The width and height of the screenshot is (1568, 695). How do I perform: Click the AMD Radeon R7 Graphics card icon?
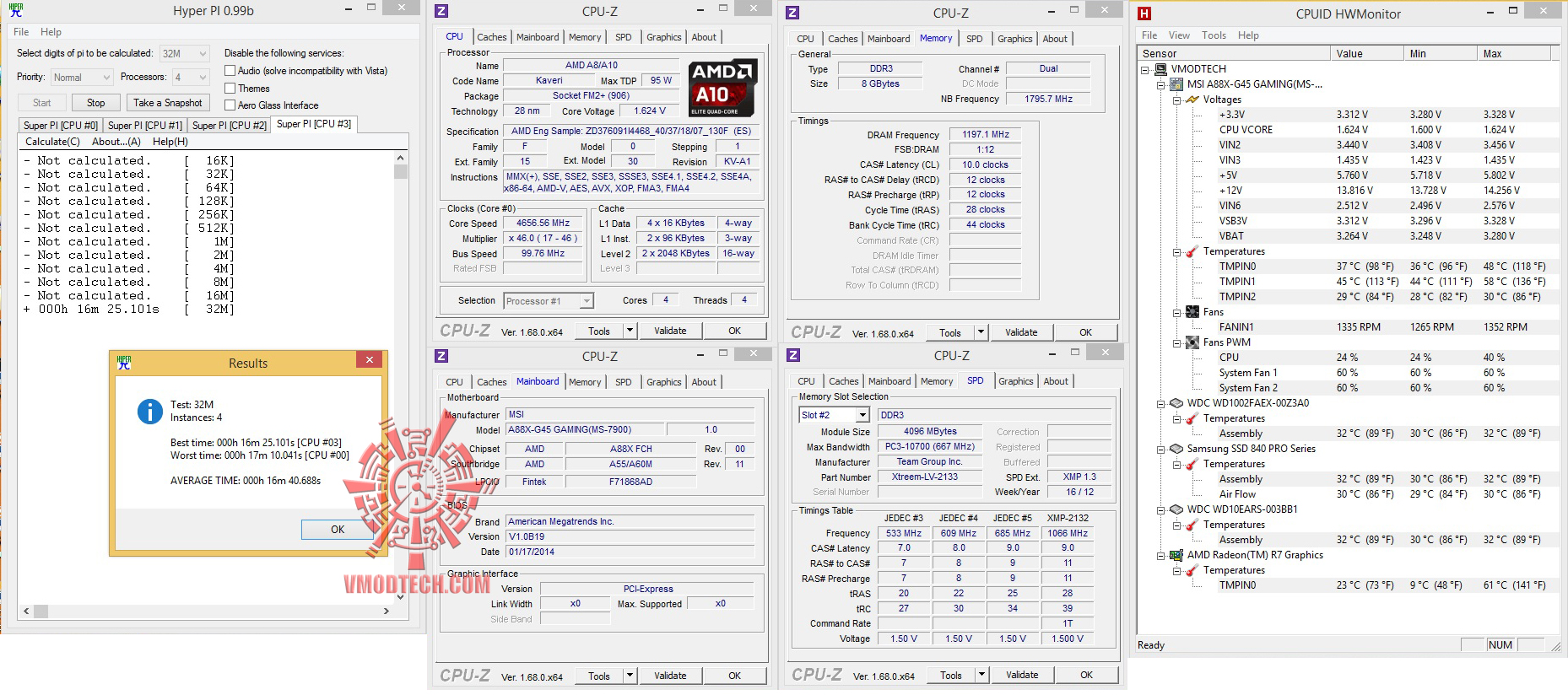coord(1176,555)
